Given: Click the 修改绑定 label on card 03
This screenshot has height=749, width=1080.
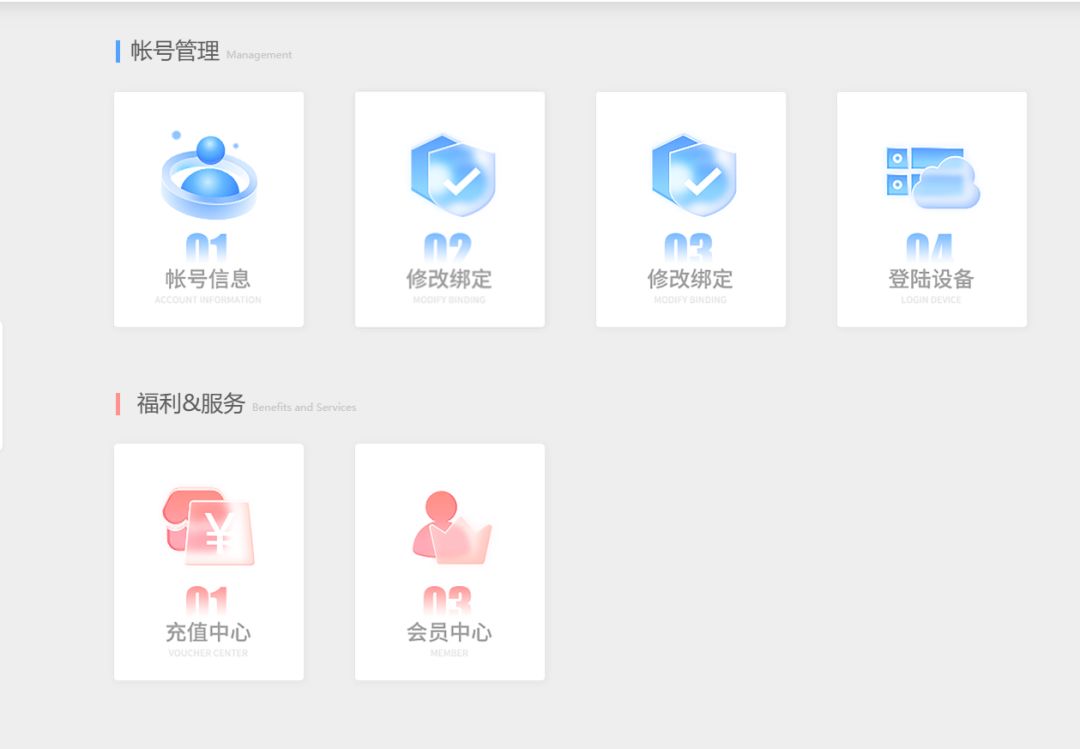Looking at the screenshot, I should (690, 279).
